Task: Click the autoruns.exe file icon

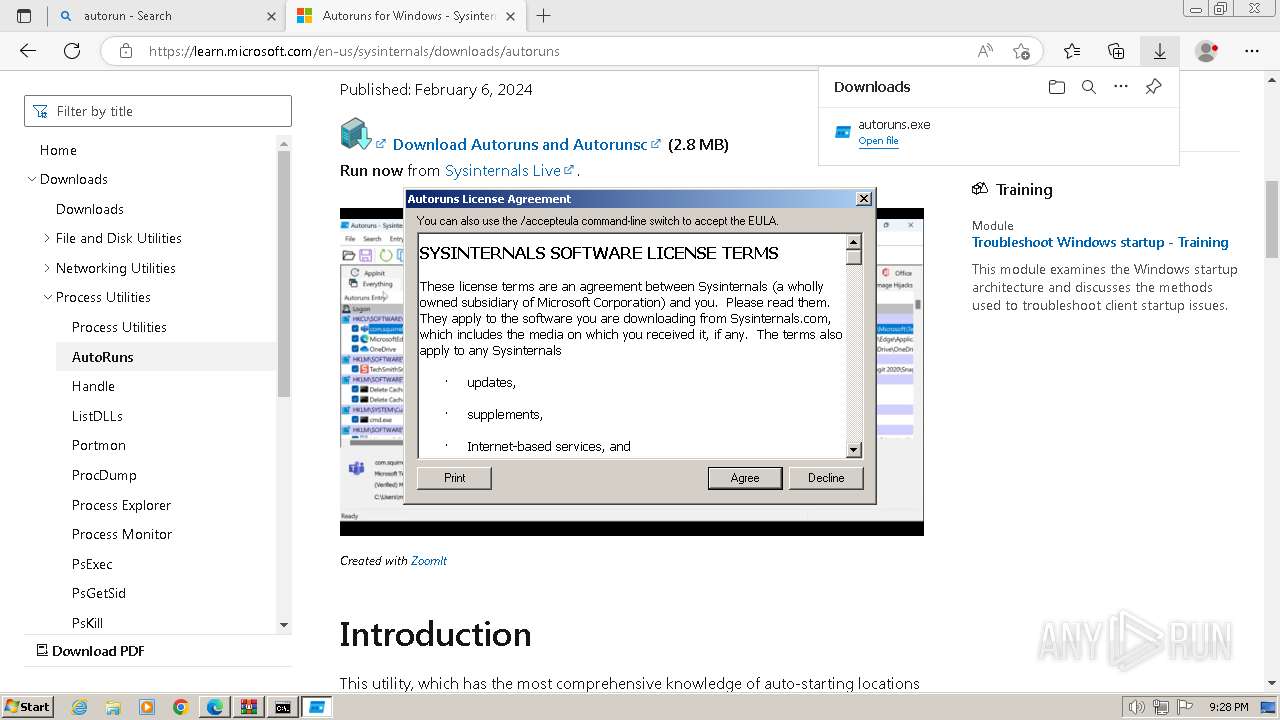Action: tap(843, 131)
